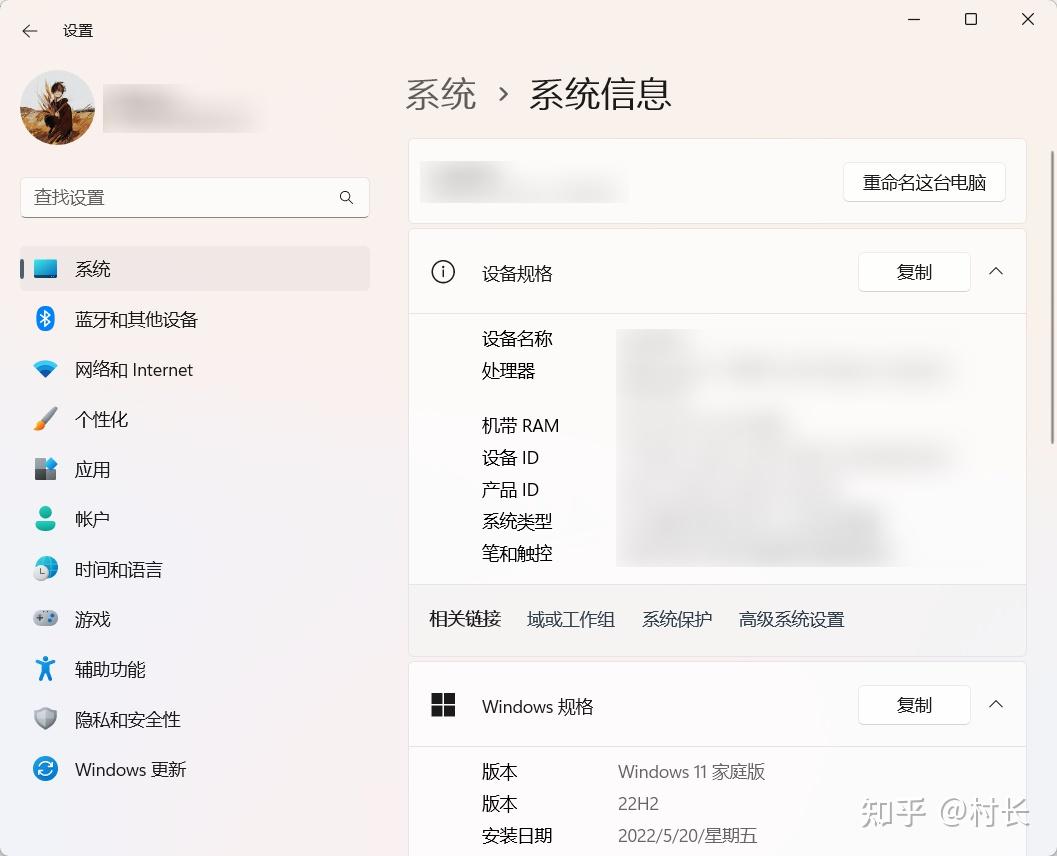
Task: Copy Windows specs with Windows 规格 复制 button
Action: point(914,705)
